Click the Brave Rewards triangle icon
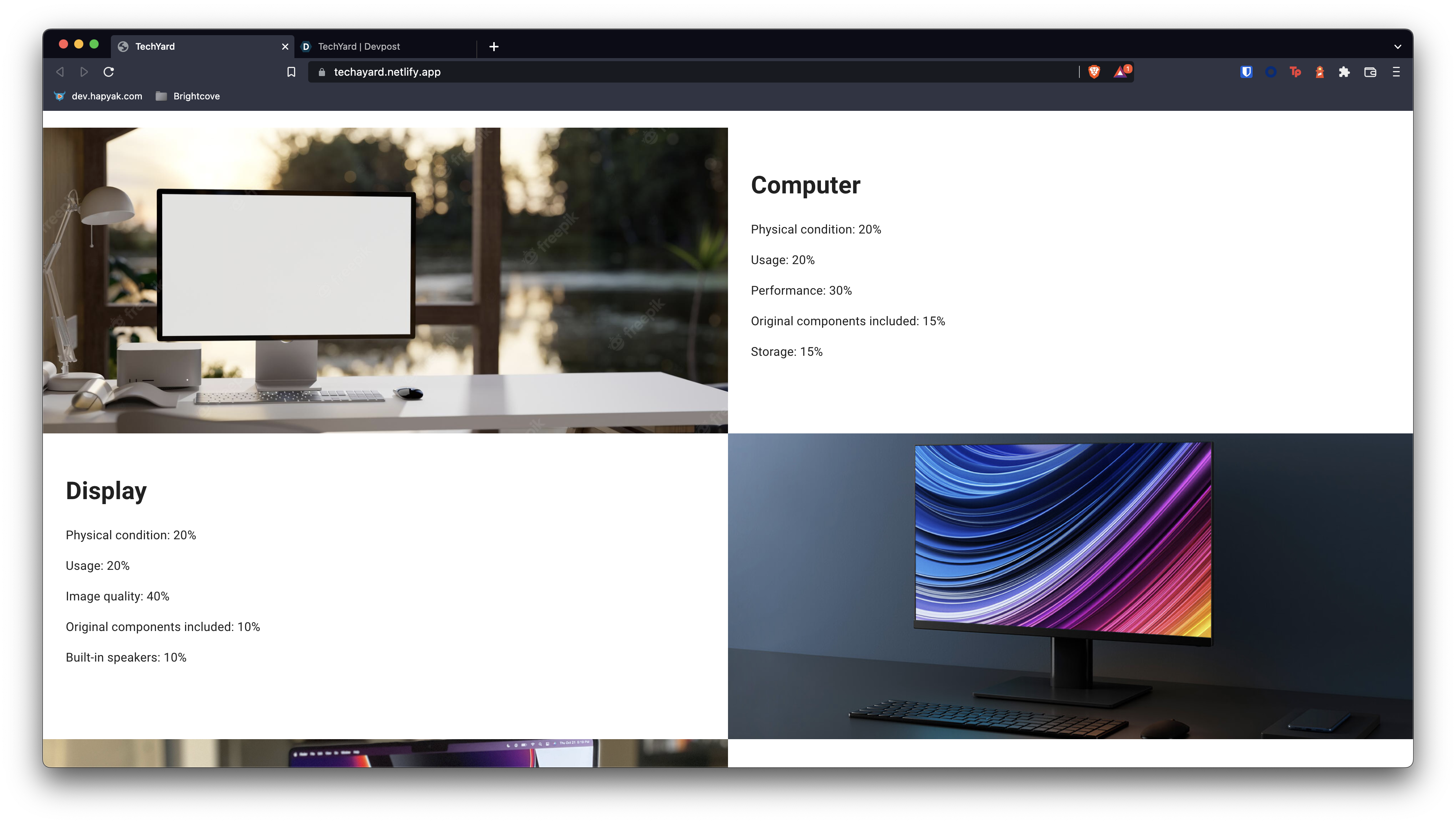This screenshot has height=824, width=1456. (x=1120, y=72)
